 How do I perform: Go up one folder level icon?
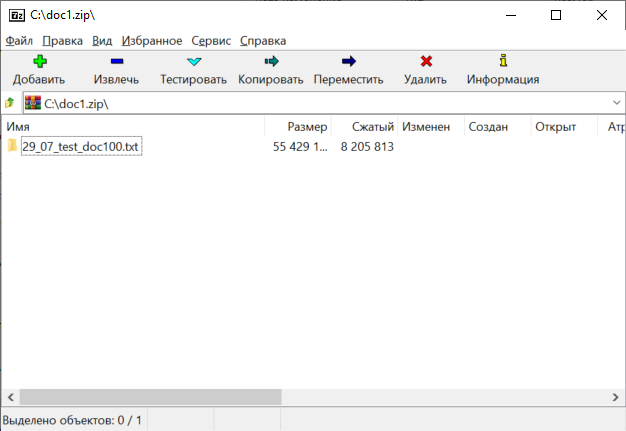pyautogui.click(x=10, y=103)
